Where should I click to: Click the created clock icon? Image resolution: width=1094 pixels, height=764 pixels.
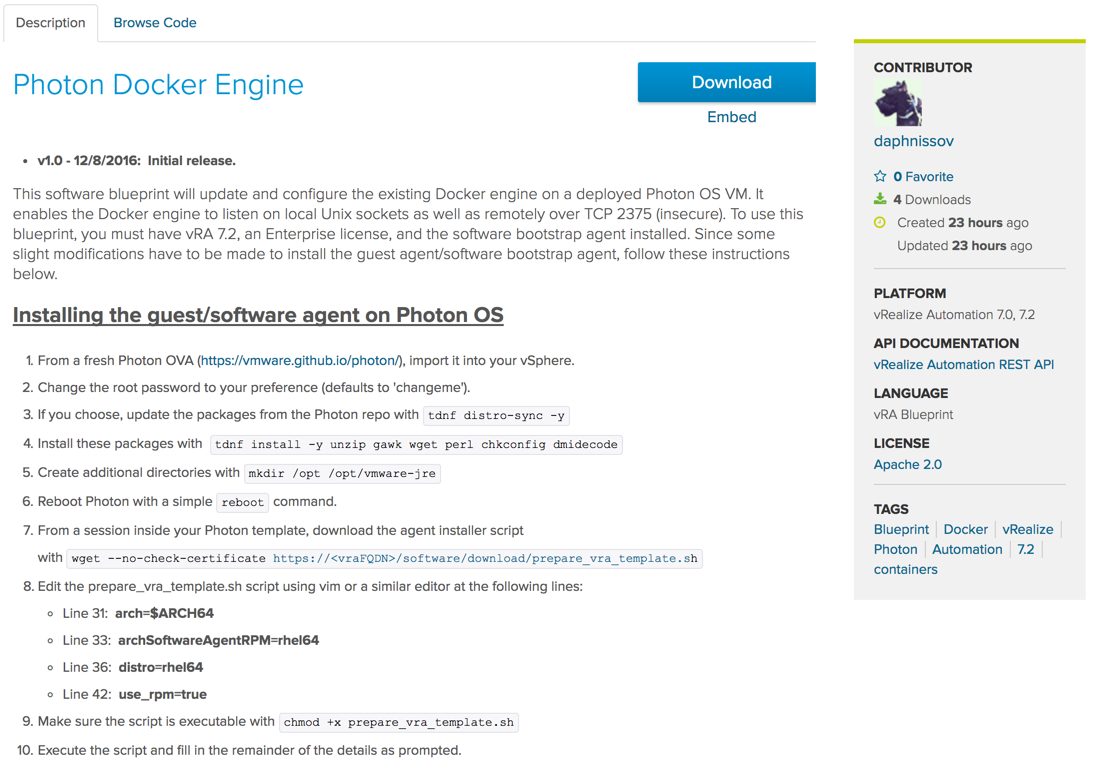(880, 222)
